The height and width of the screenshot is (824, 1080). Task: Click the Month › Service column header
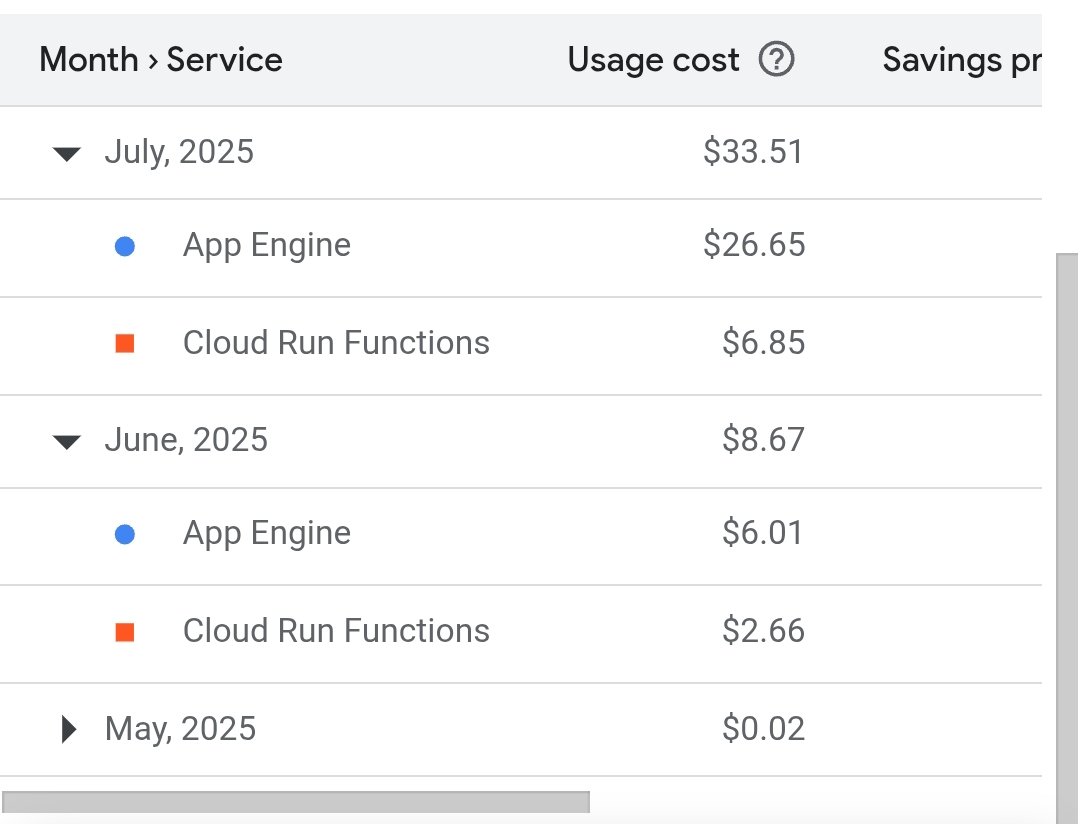160,59
